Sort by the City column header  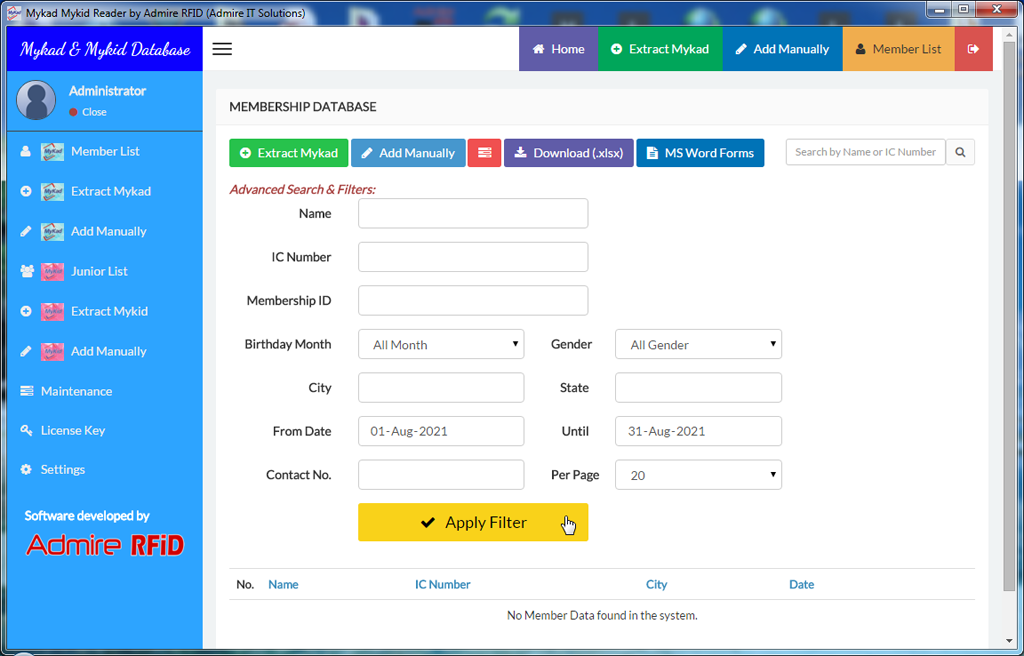[x=656, y=584]
